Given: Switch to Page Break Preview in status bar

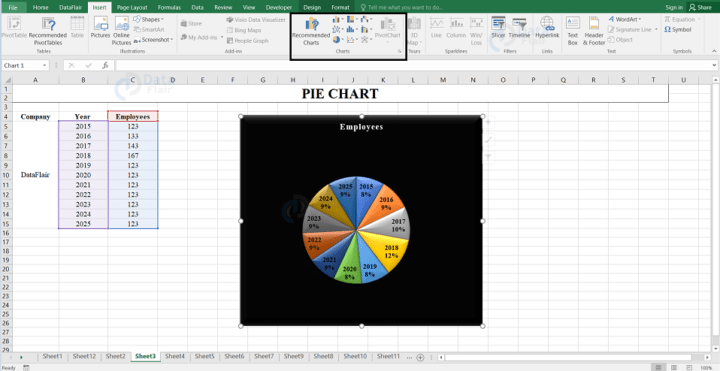Looking at the screenshot, I should click(x=689, y=367).
